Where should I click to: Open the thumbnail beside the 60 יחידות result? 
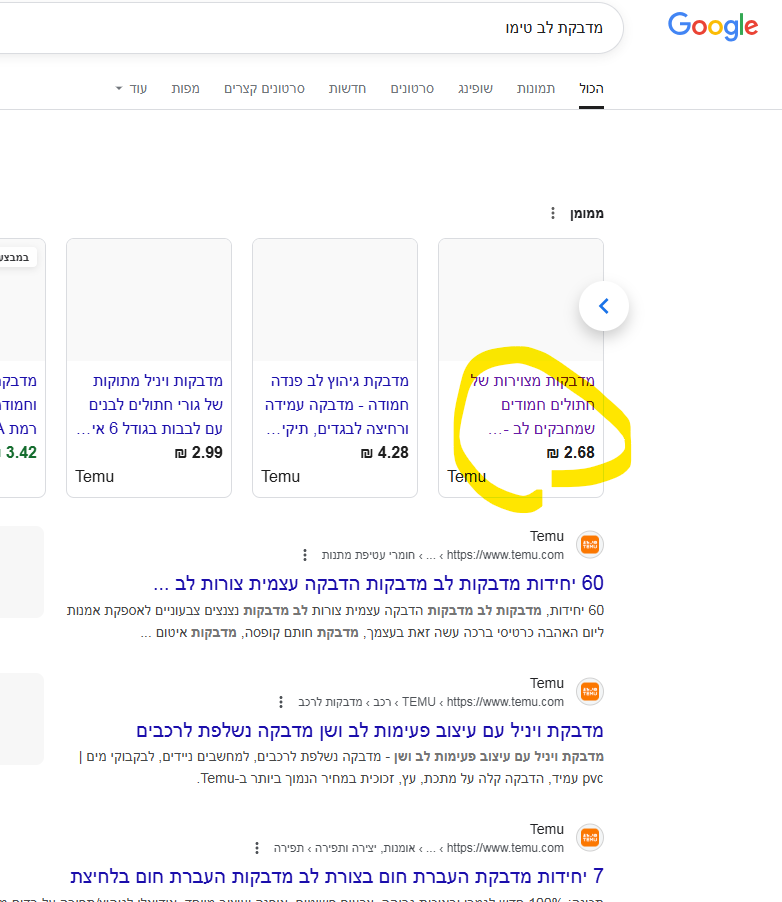22,572
